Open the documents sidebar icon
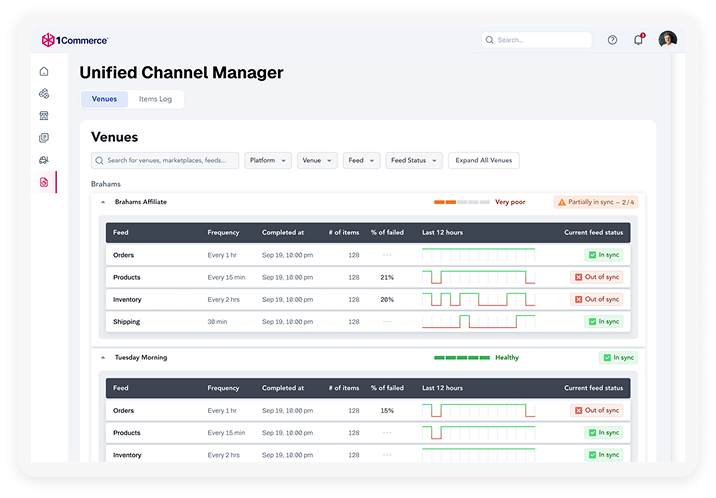The width and height of the screenshot is (716, 498). [44, 138]
